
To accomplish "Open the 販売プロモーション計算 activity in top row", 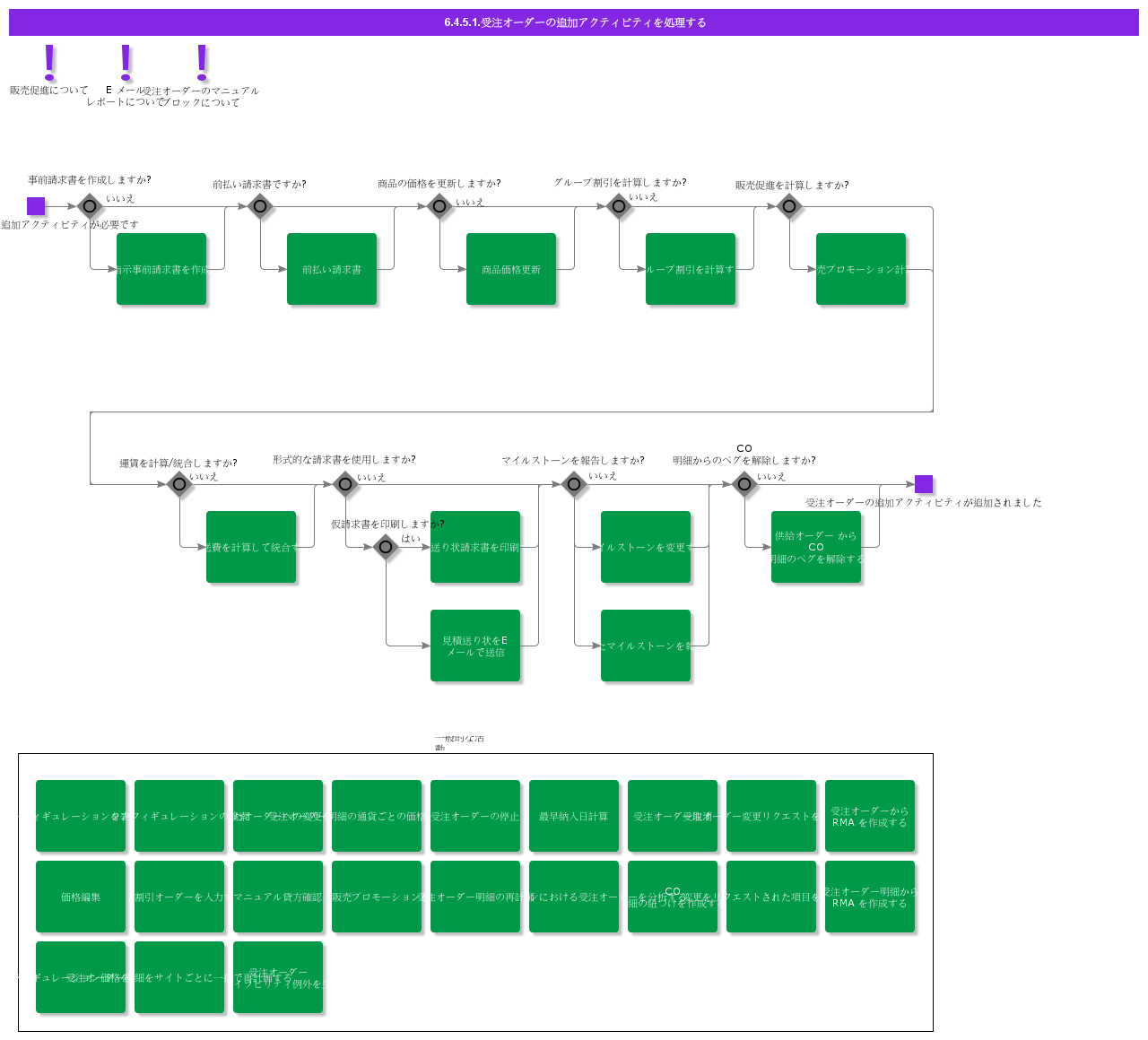I will tap(861, 269).
